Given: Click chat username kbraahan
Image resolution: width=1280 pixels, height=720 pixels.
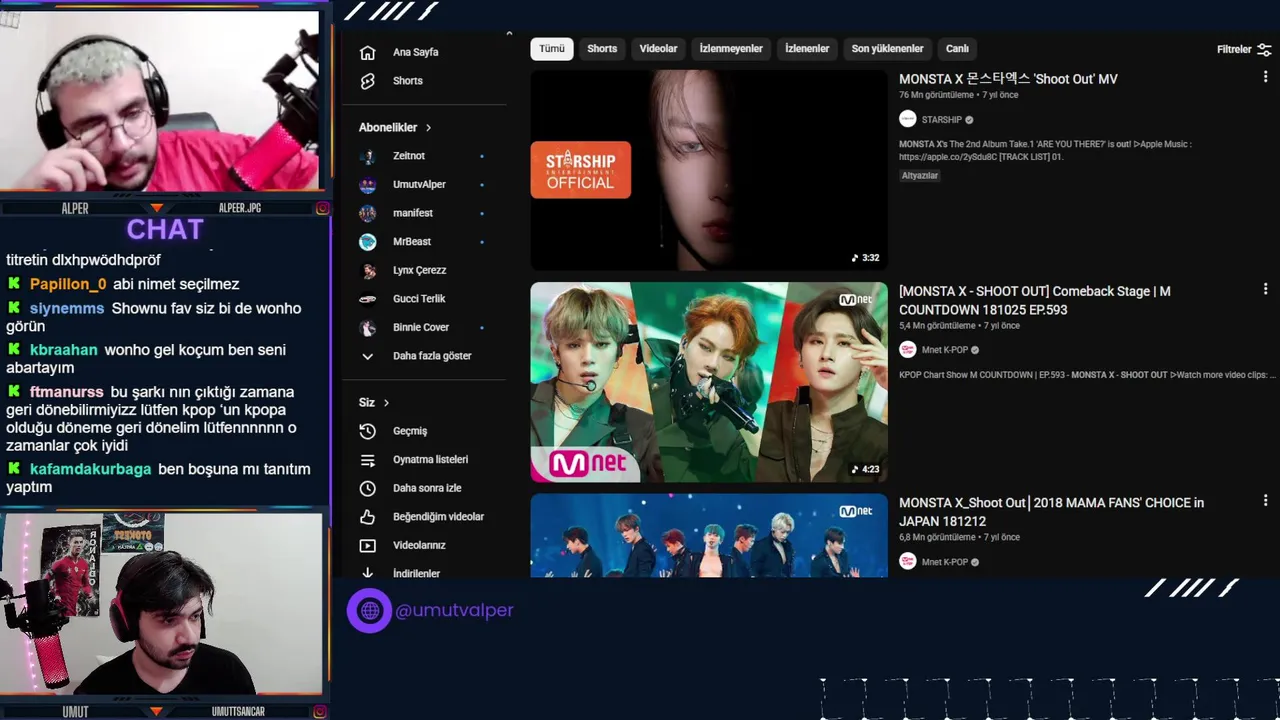Looking at the screenshot, I should pyautogui.click(x=64, y=350).
